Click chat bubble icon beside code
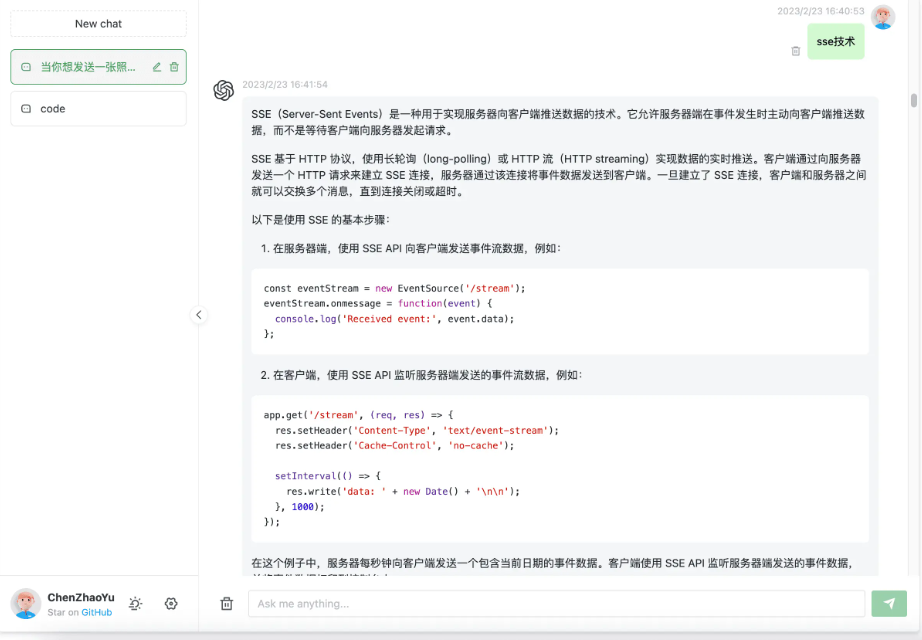 tap(26, 109)
